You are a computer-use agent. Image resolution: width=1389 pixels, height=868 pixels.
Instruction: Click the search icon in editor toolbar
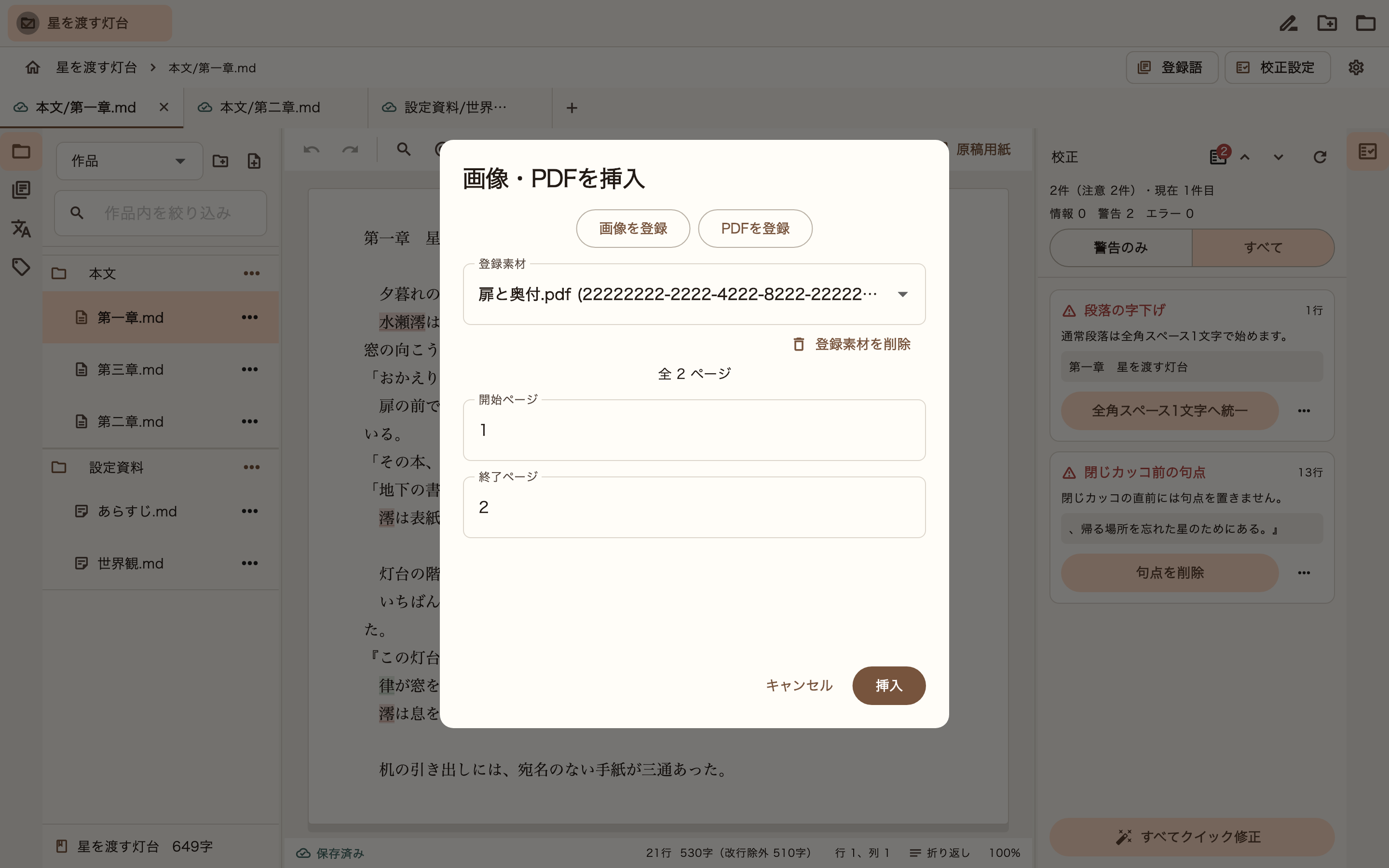[404, 149]
